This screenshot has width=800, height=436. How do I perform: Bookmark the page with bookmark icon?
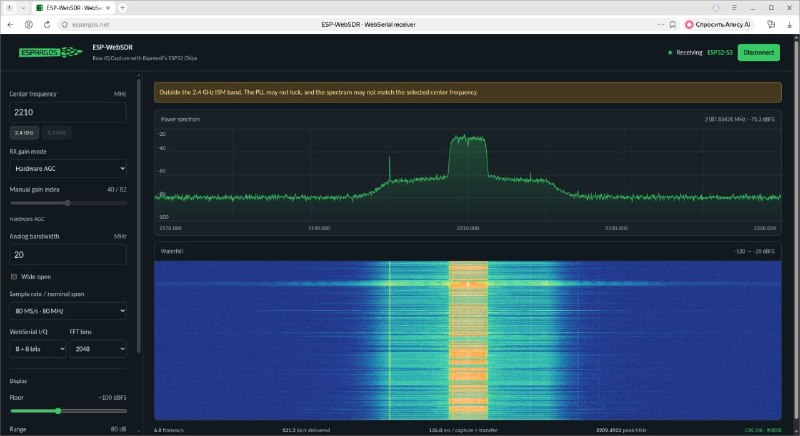coord(672,24)
